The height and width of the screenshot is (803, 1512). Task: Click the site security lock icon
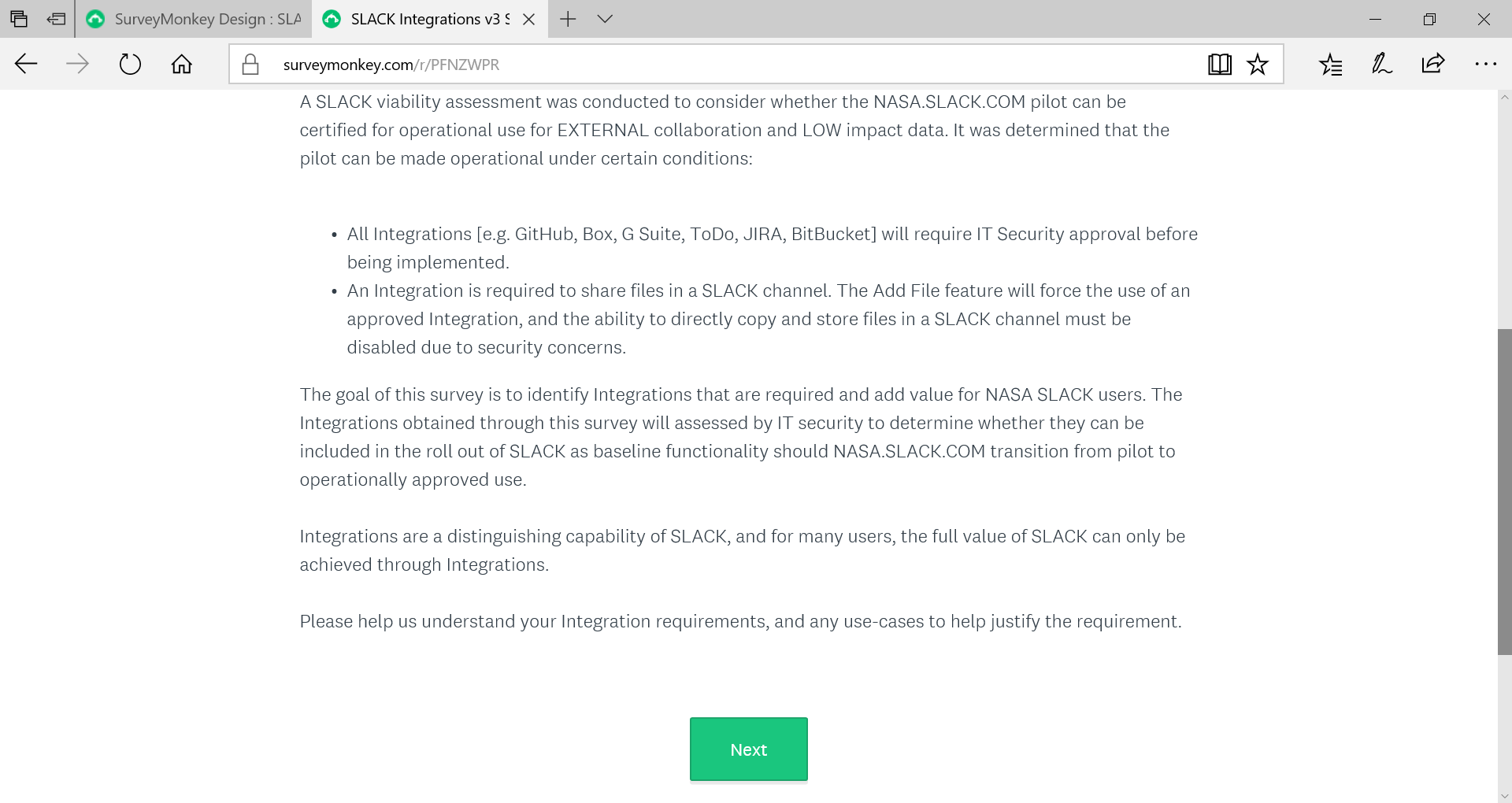(250, 65)
